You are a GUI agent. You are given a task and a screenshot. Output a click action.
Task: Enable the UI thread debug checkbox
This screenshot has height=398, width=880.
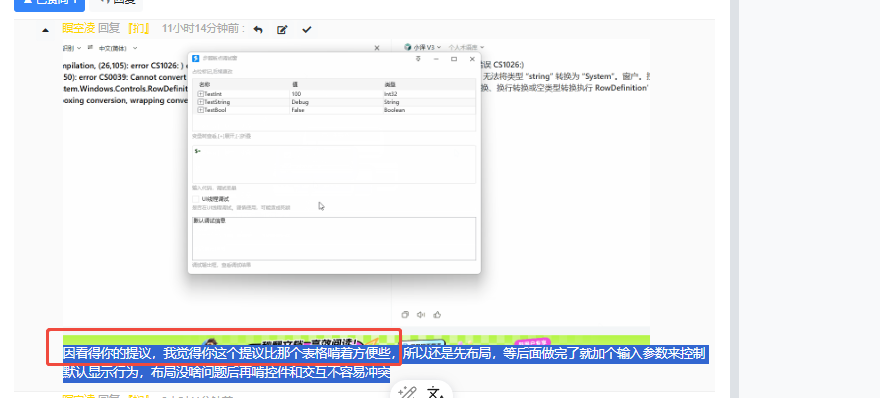(x=196, y=199)
